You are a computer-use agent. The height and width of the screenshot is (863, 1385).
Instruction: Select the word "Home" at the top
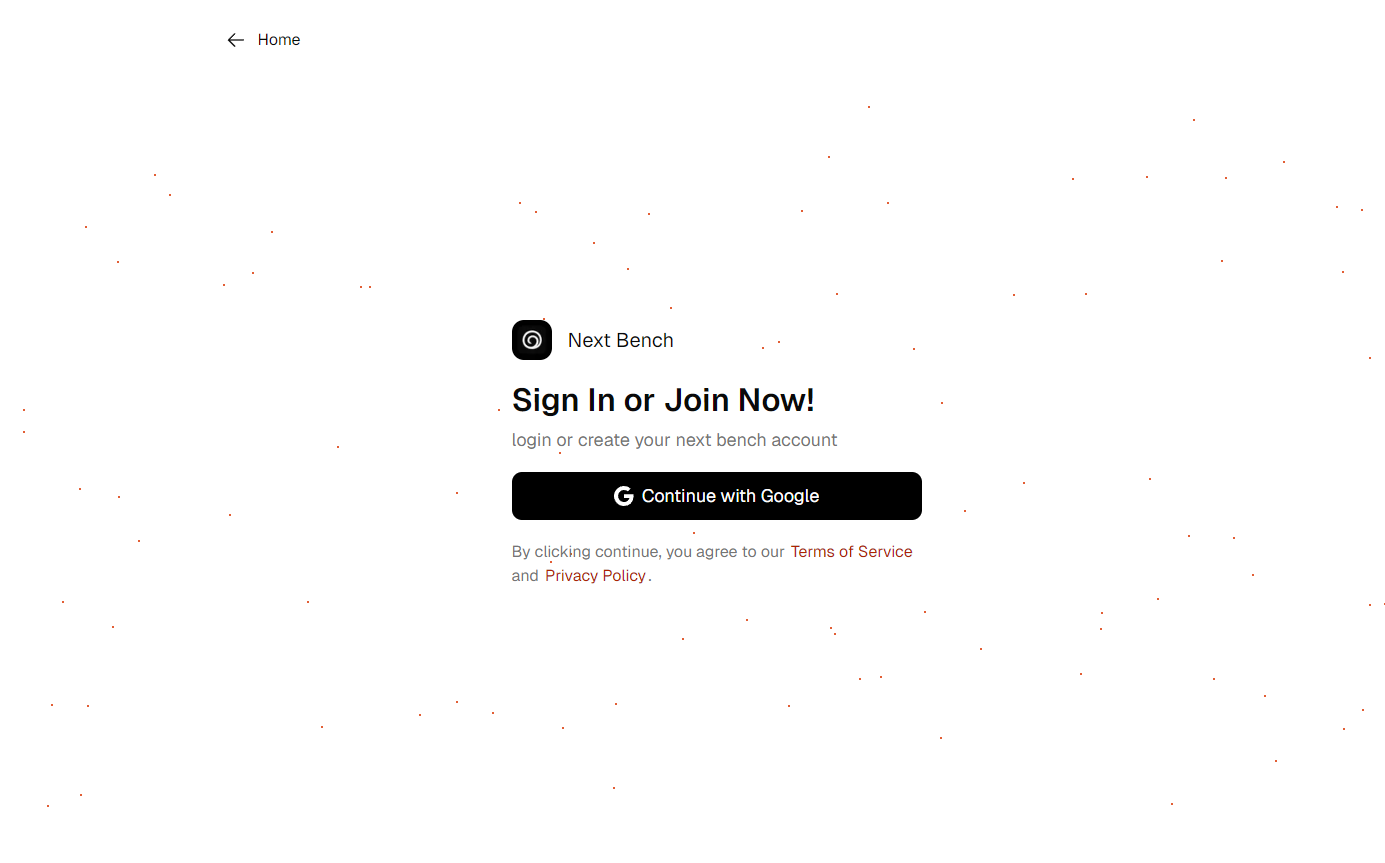(279, 40)
